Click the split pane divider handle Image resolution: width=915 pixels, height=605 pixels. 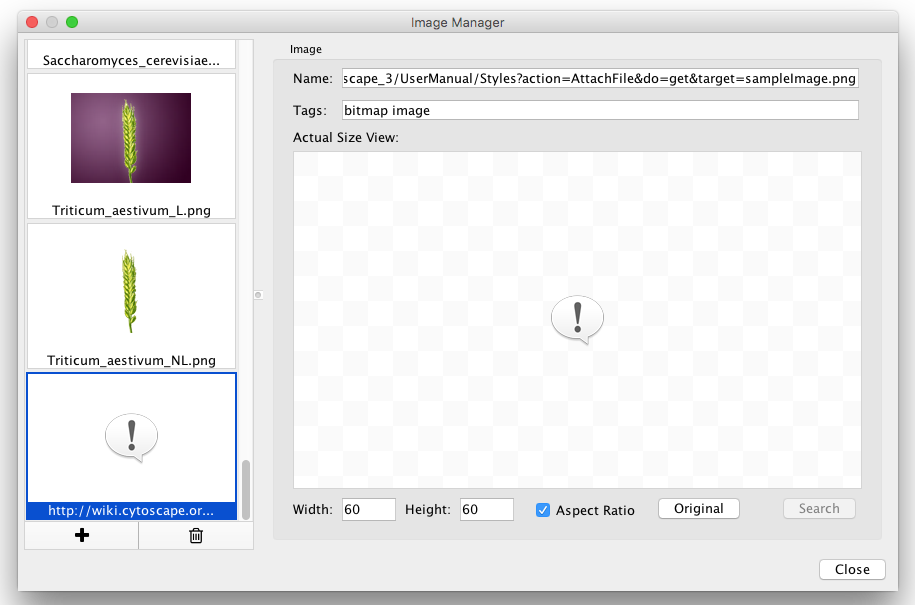(258, 295)
